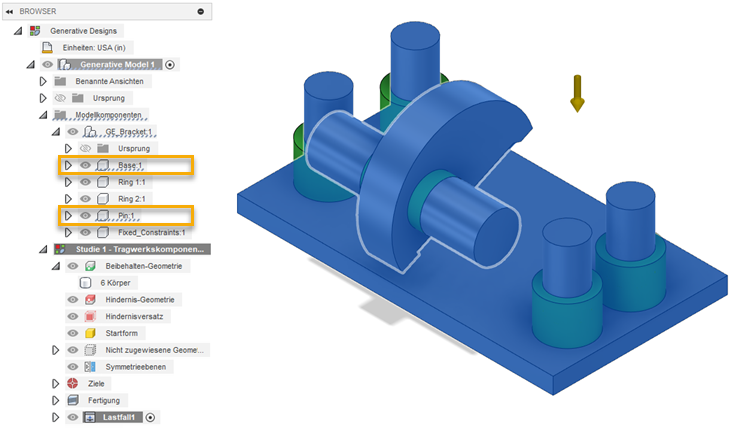Toggle visibility of Generative Model 1
Image resolution: width=747 pixels, height=436 pixels.
48,64
